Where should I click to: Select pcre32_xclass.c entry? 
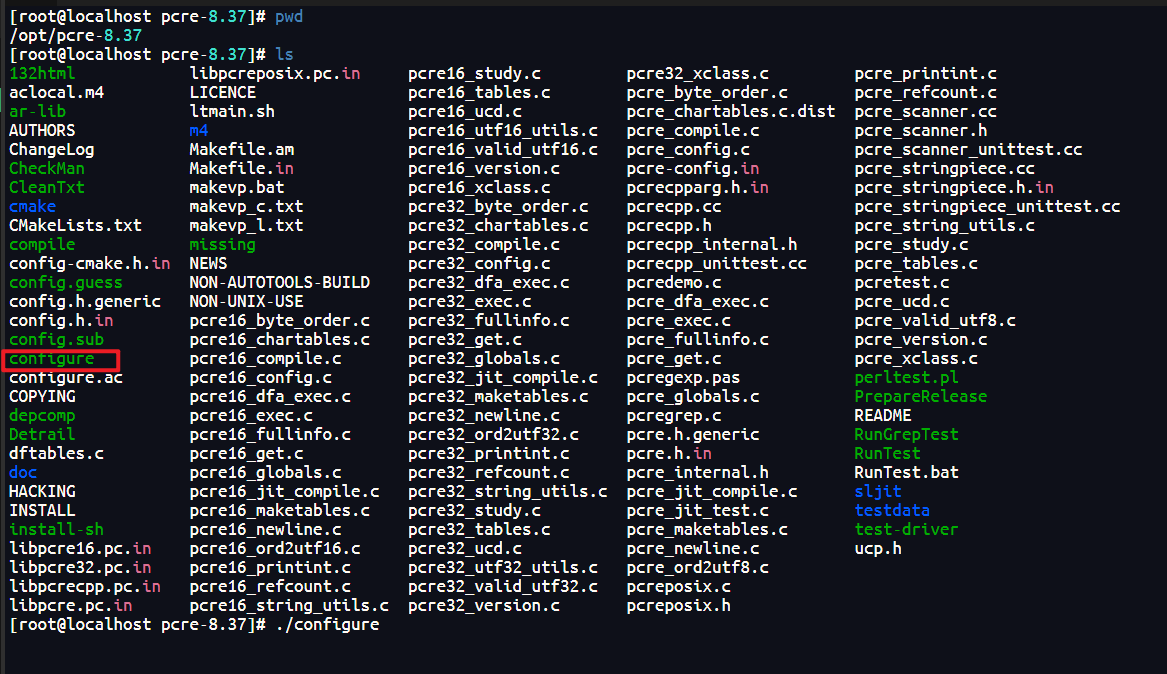pyautogui.click(x=697, y=74)
